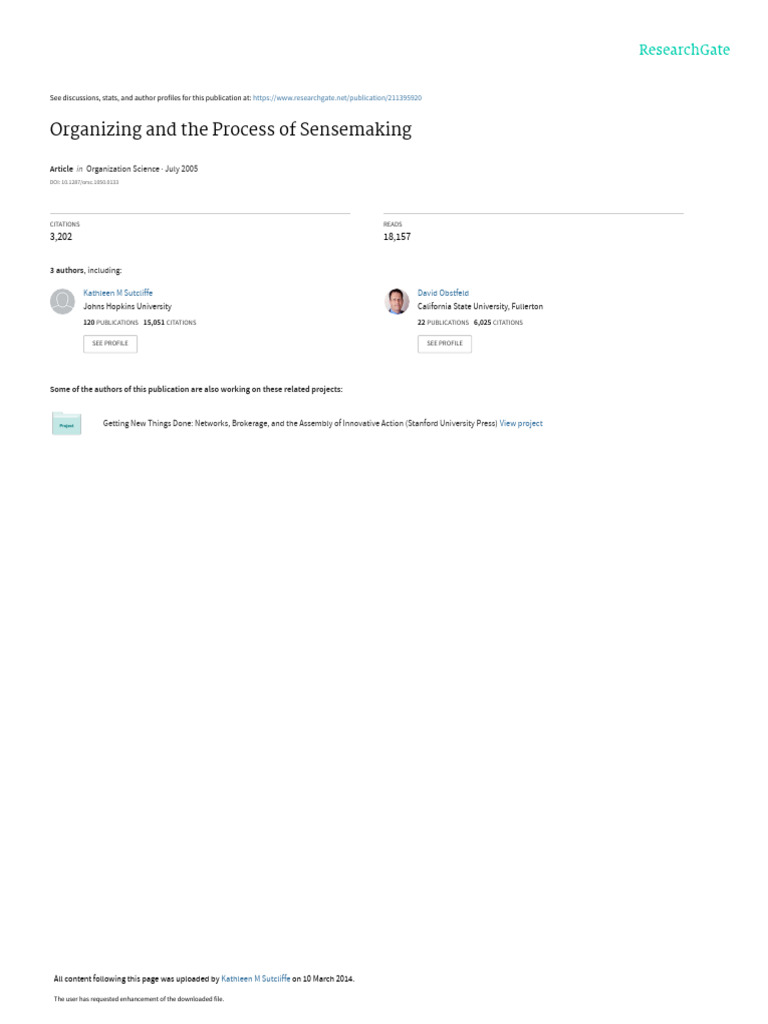Click Kathleen's 120 publications stat
The image size is (768, 1024).
(x=110, y=323)
